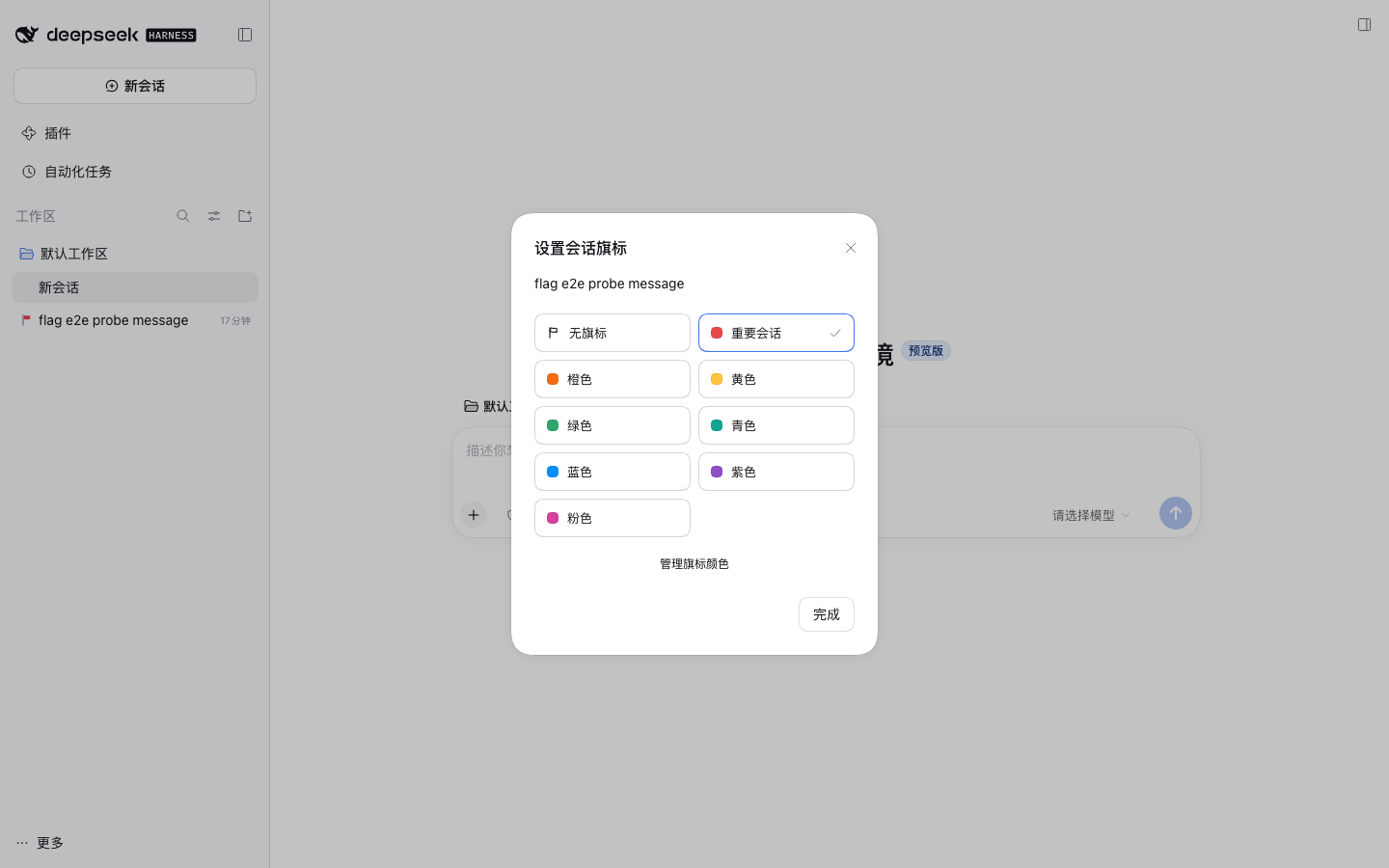Click the plus attachment button in composer
This screenshot has width=1389, height=868.
[x=474, y=515]
